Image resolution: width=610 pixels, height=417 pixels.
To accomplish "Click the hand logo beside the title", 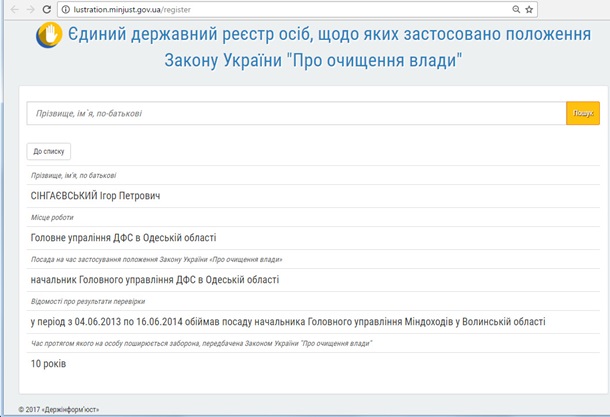I will pos(48,37).
